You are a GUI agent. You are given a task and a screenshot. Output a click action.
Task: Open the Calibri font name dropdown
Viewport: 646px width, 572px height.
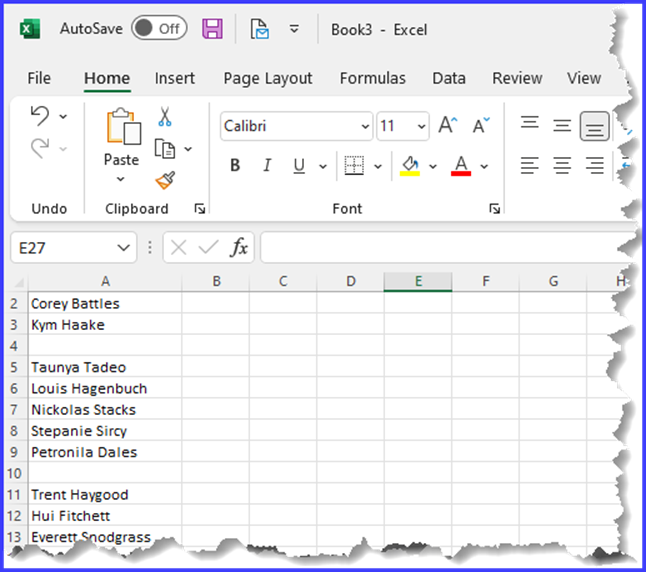364,127
